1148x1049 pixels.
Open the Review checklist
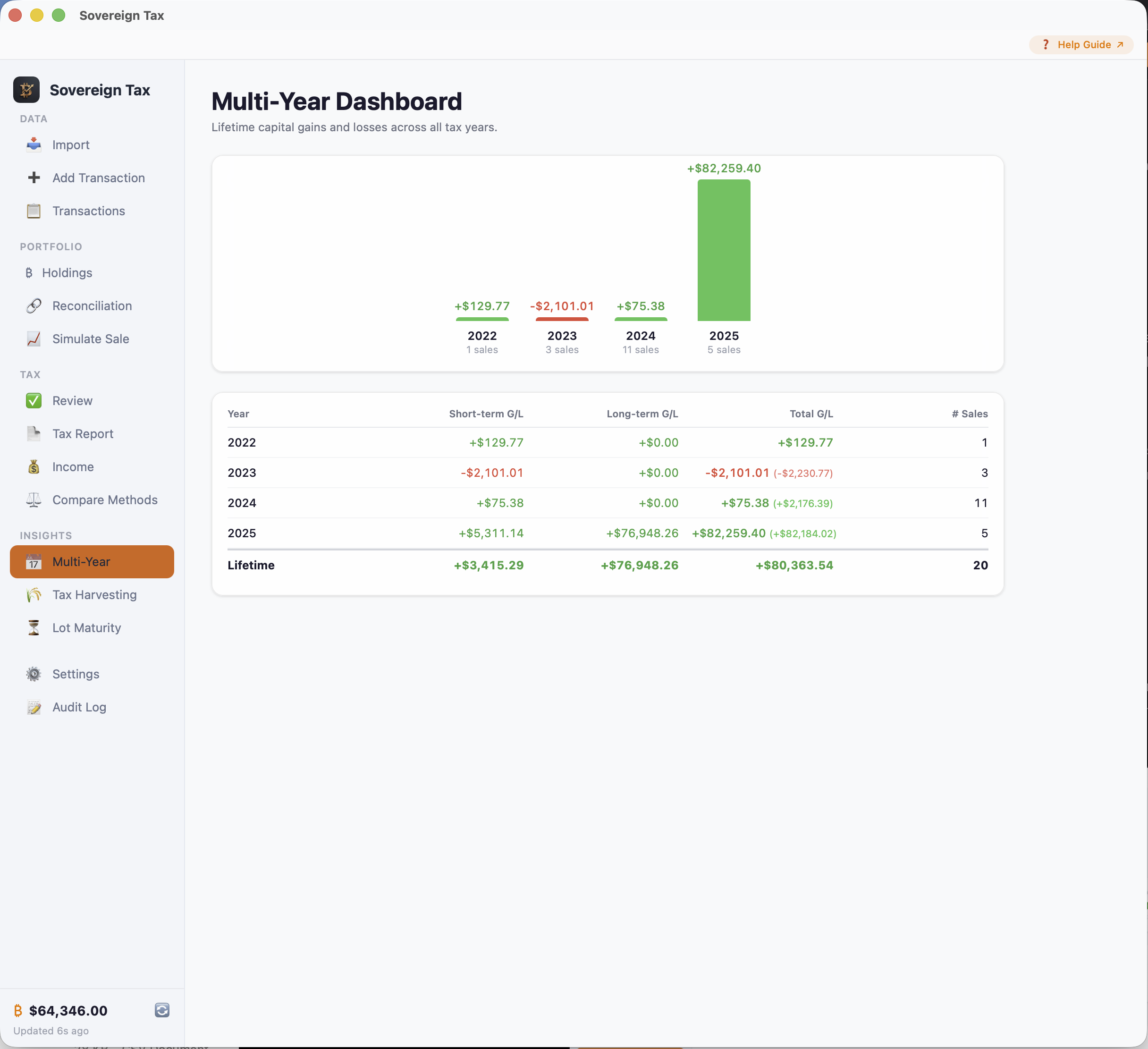pos(72,400)
